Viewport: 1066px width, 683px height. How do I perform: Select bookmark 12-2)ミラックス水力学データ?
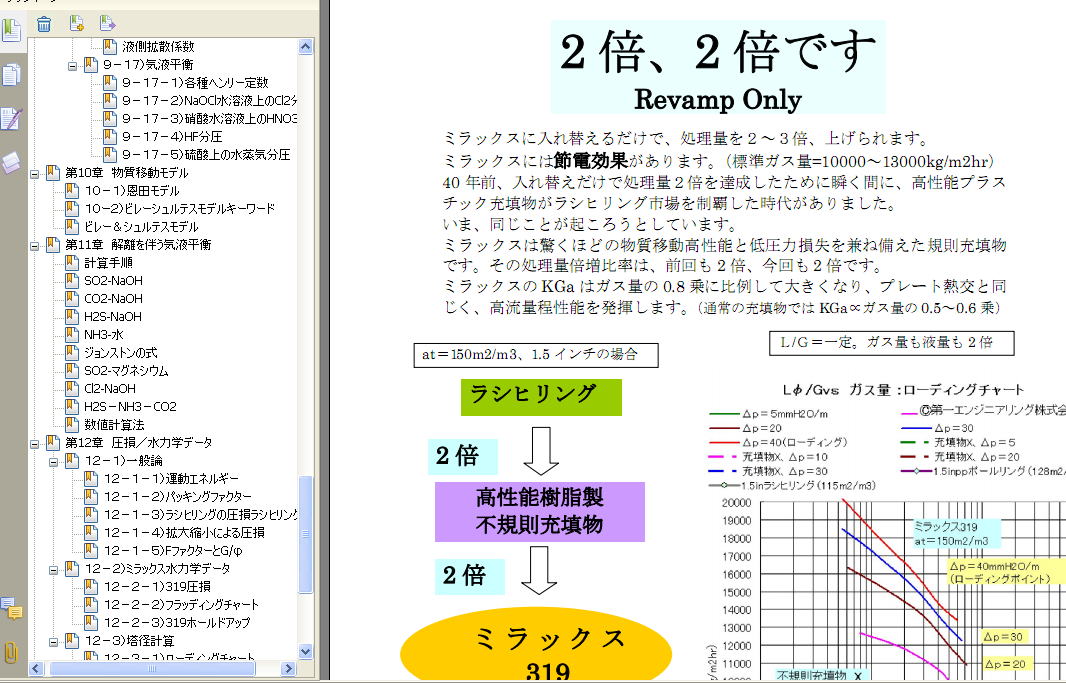click(157, 568)
